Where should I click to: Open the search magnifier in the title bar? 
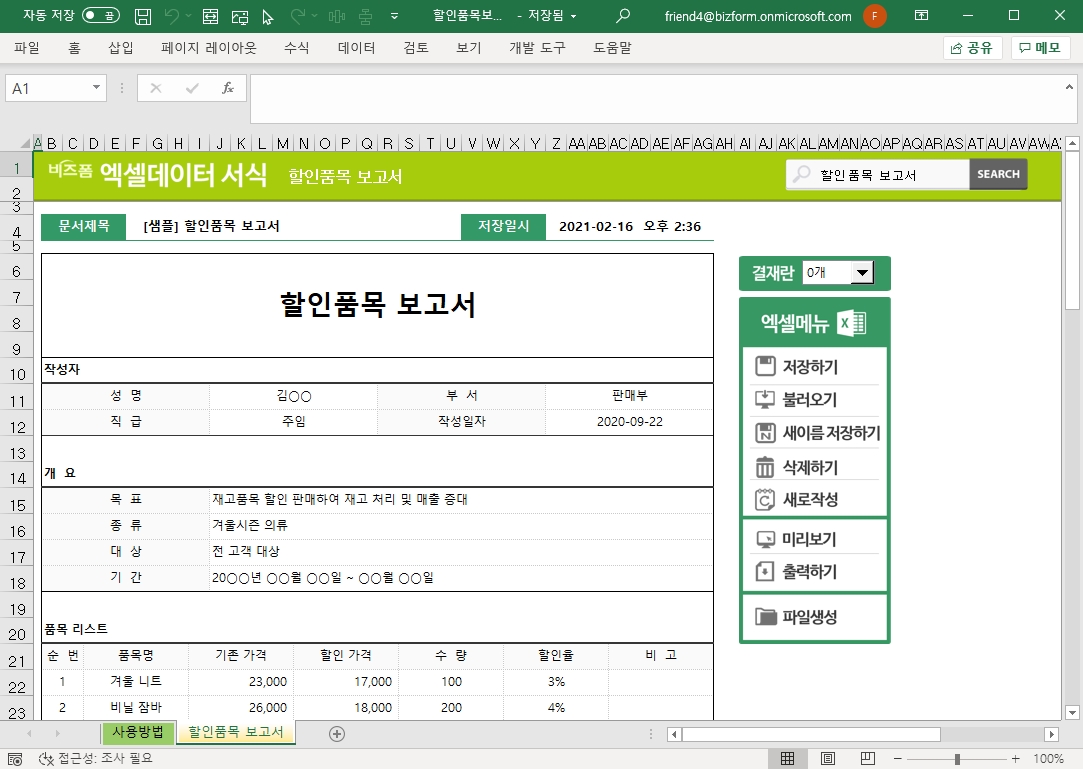[623, 16]
